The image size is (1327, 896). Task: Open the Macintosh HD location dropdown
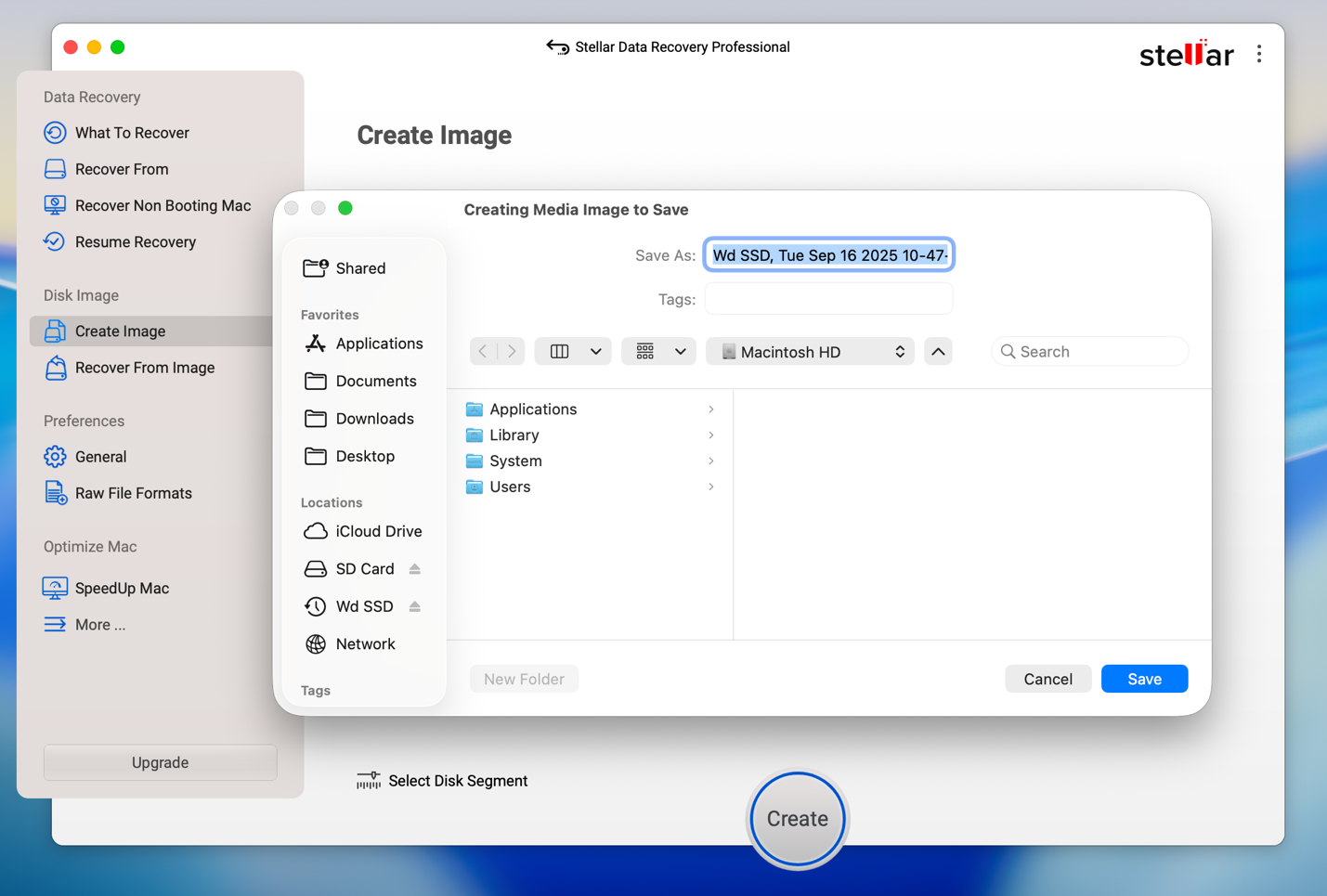[810, 352]
